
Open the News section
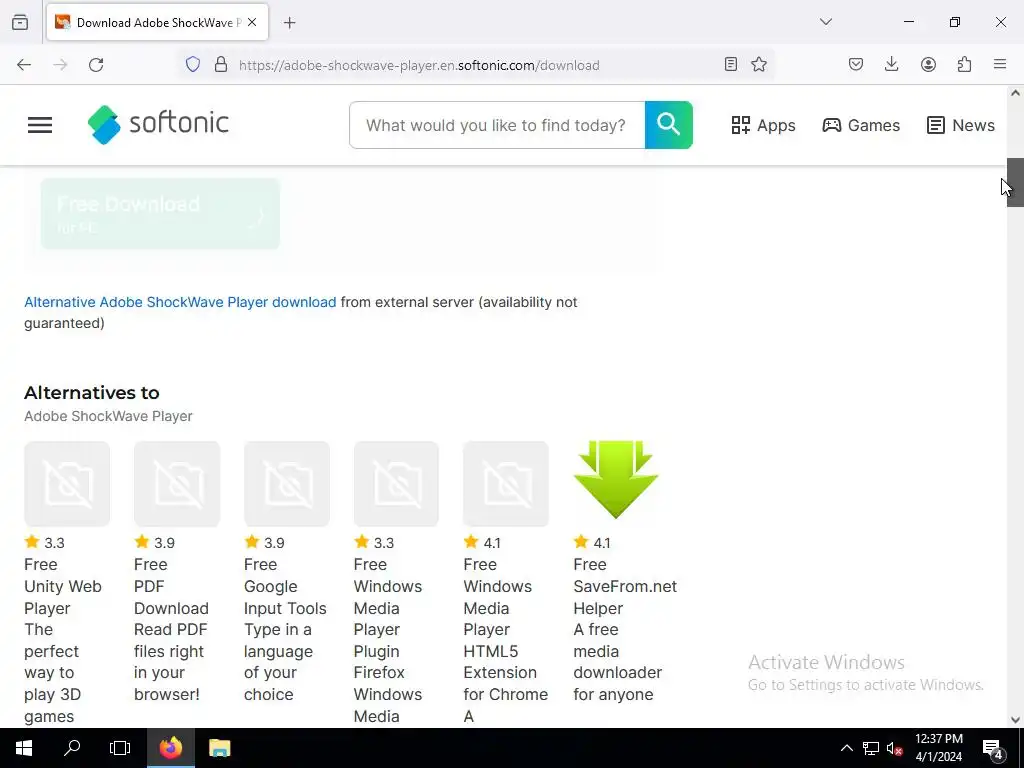(x=961, y=125)
